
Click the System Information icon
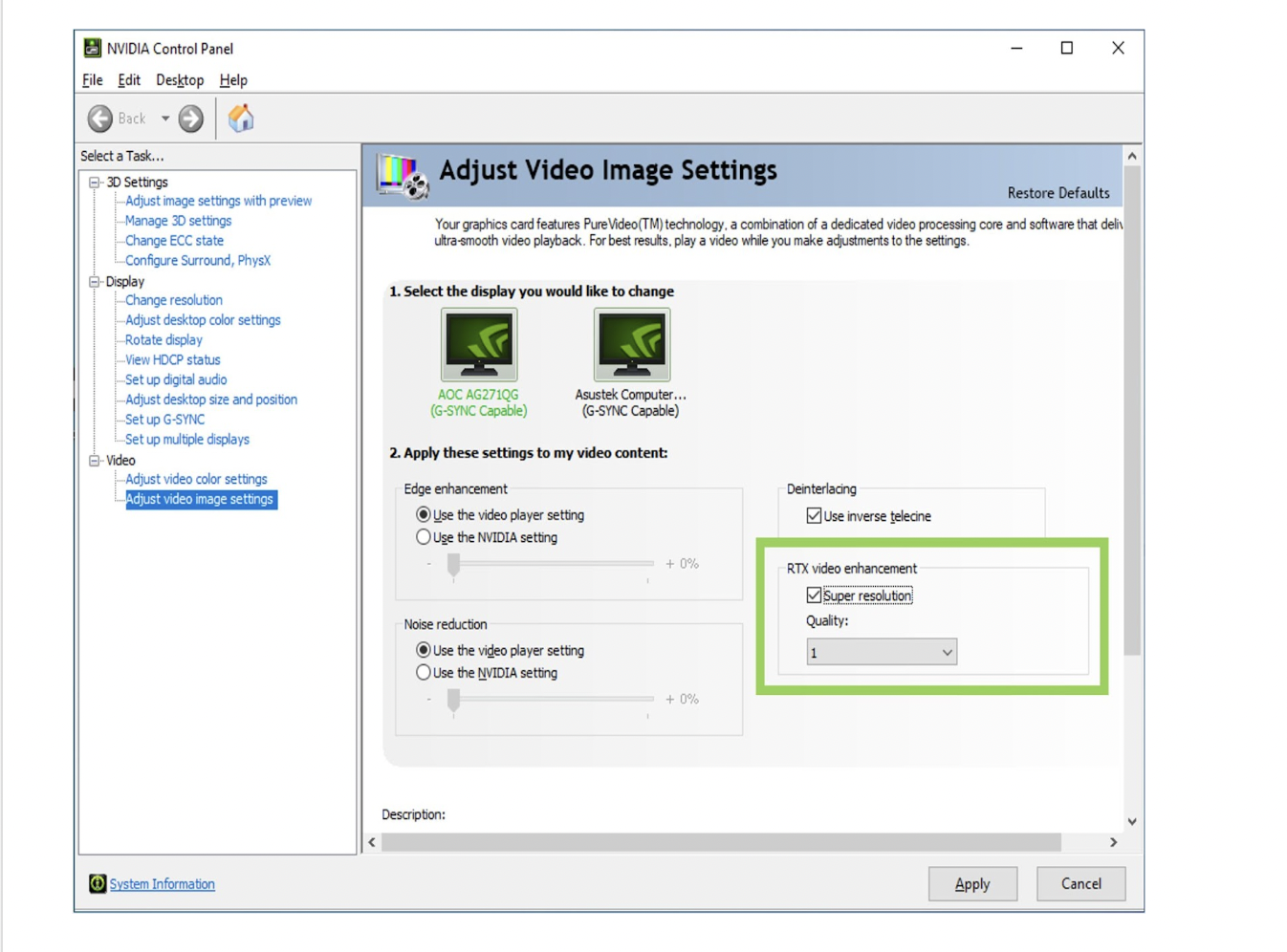(x=98, y=884)
